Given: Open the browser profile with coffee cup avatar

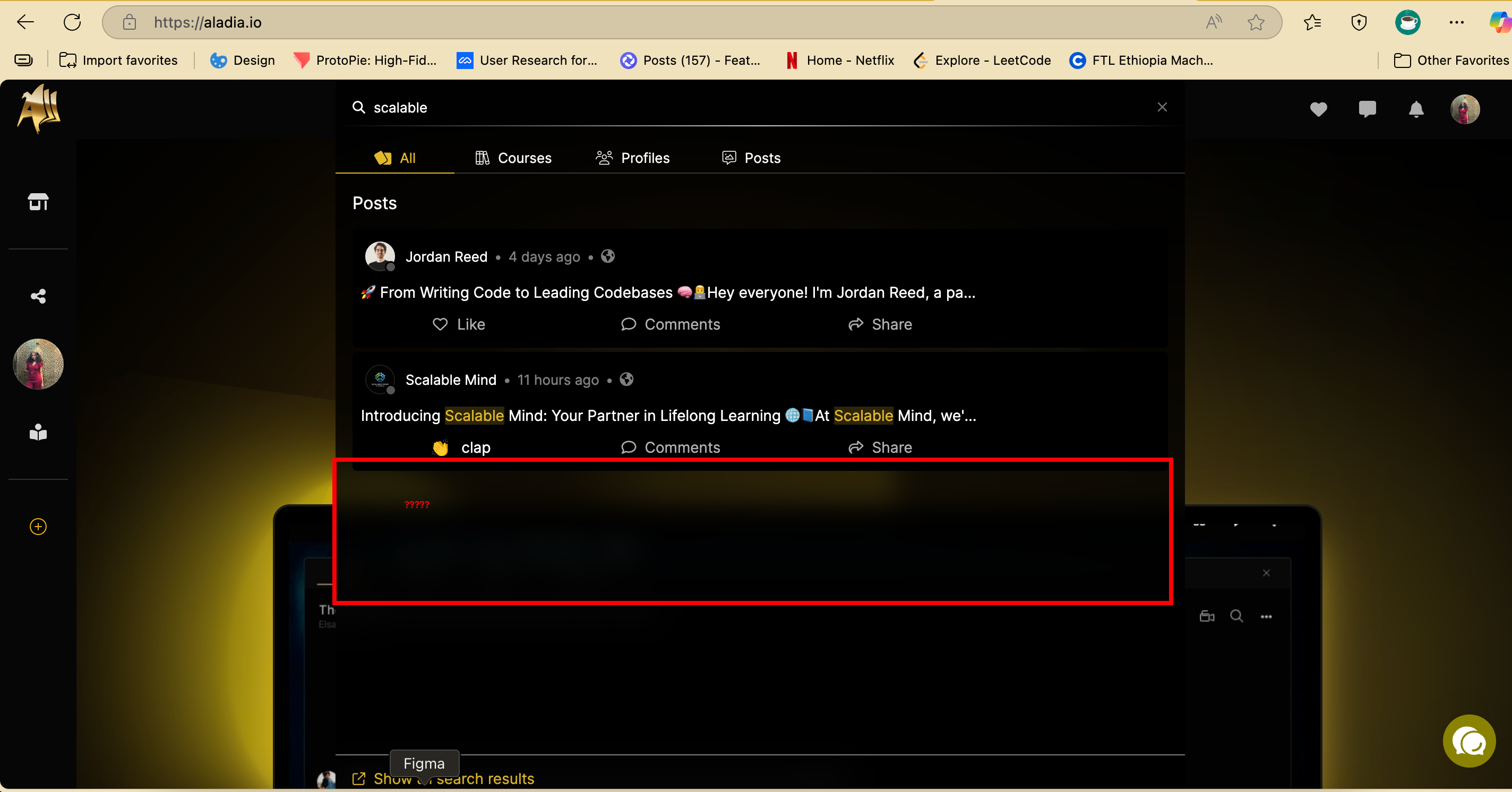Looking at the screenshot, I should 1407,22.
